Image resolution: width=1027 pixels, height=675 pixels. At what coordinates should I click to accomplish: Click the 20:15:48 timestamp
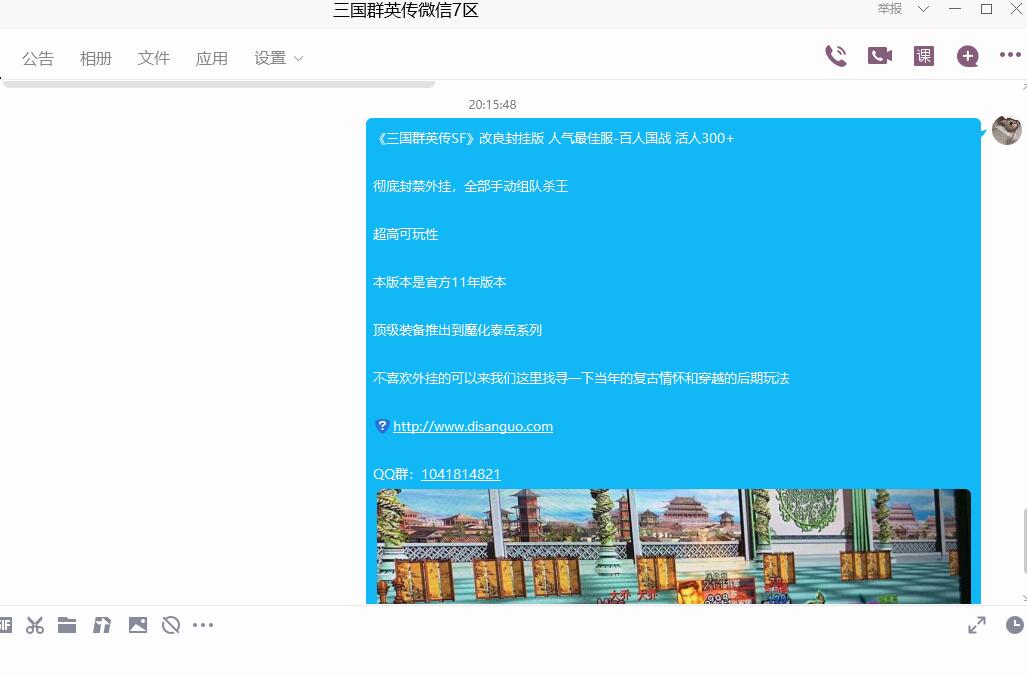[493, 104]
